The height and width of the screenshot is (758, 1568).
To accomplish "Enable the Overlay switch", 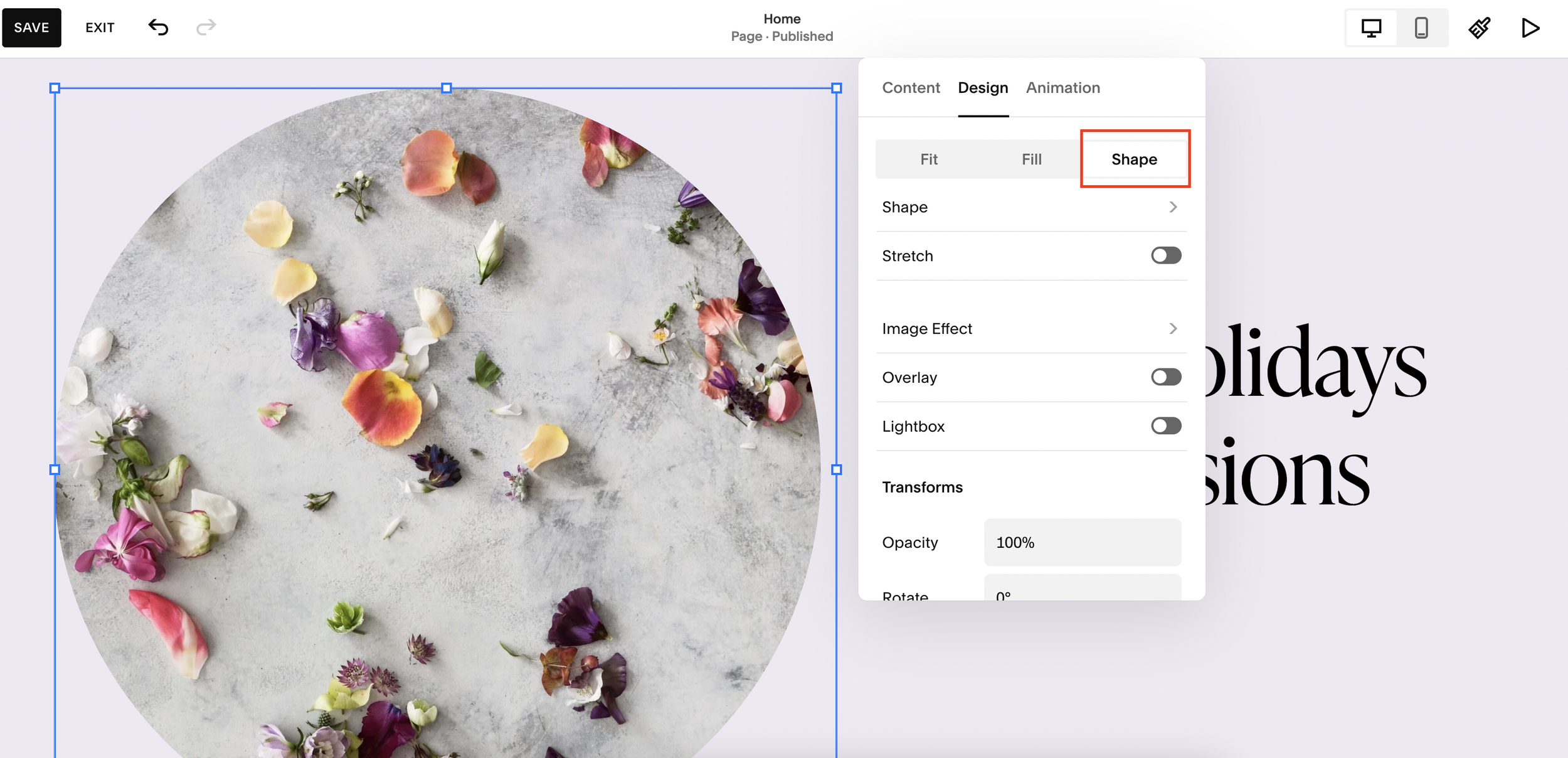I will coord(1166,377).
